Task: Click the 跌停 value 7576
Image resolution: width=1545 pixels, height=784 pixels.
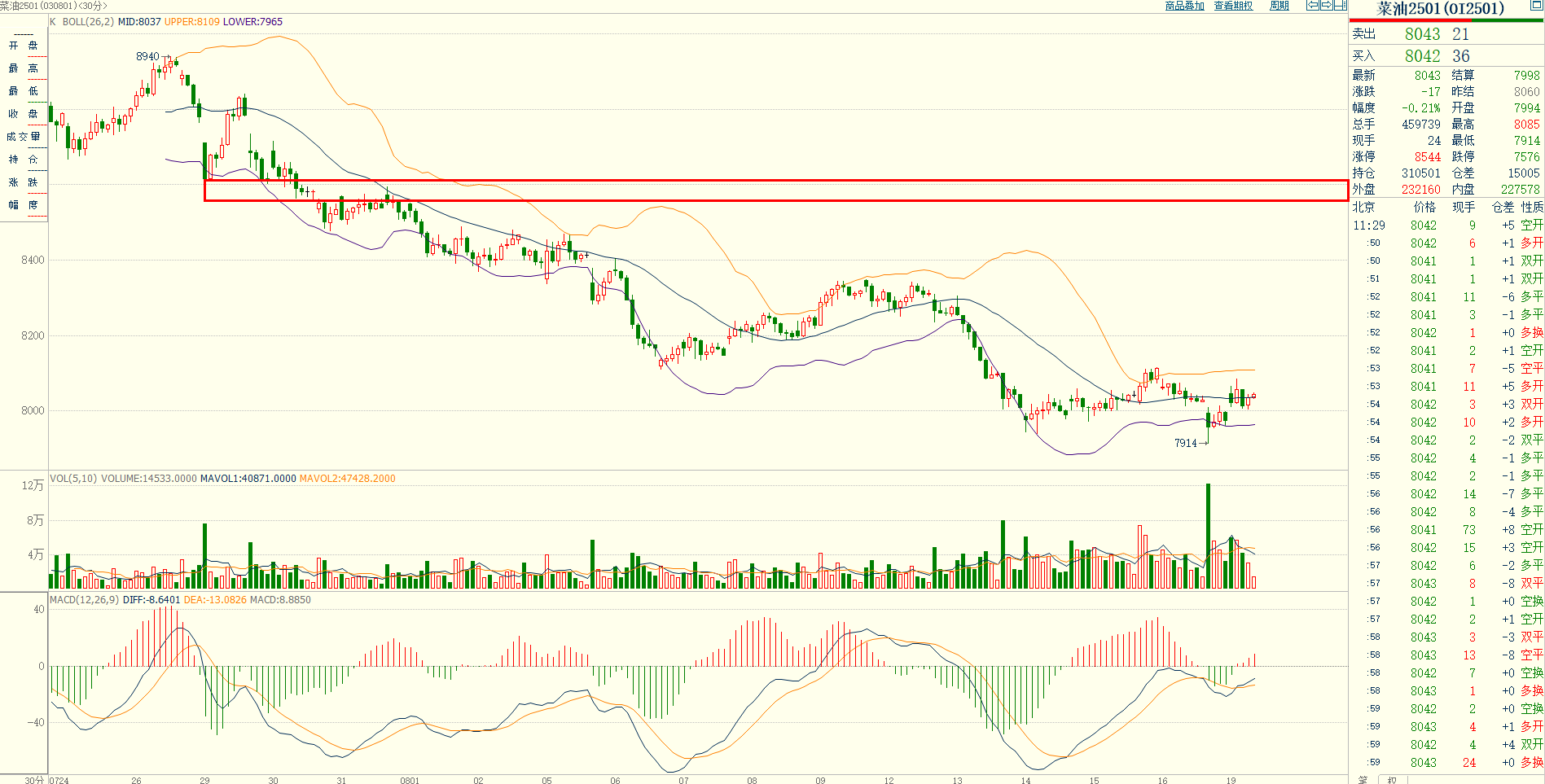Action: [x=1527, y=157]
